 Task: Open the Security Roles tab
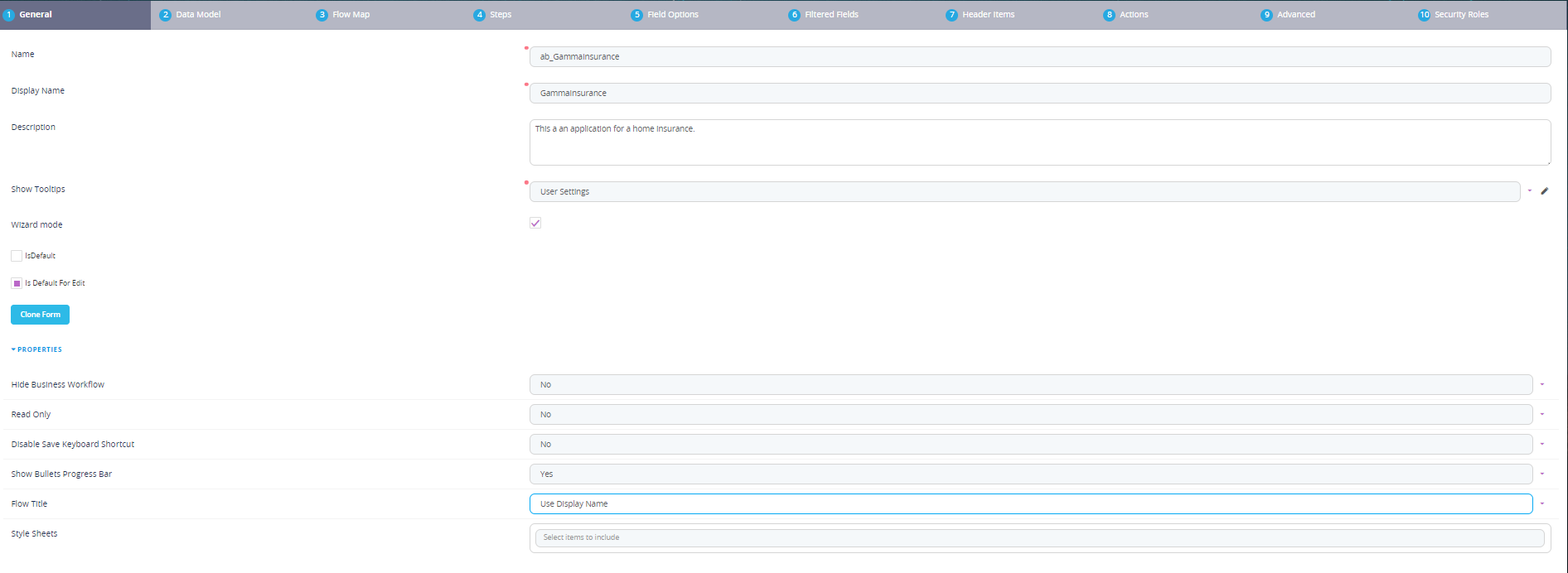1460,15
